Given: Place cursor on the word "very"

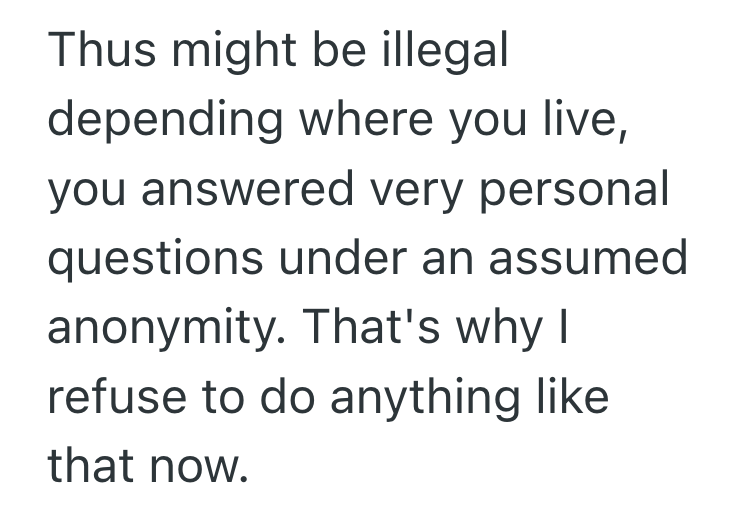Looking at the screenshot, I should (x=411, y=190).
